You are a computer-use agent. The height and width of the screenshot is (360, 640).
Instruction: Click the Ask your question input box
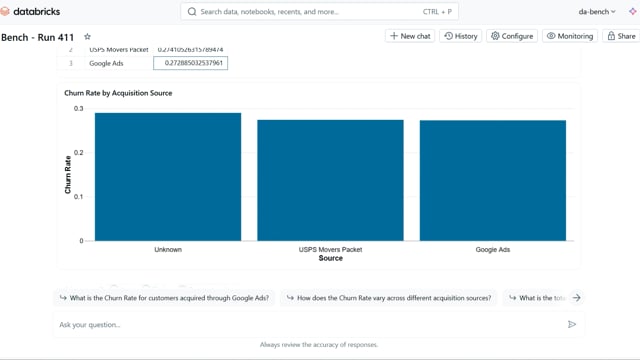(310, 324)
